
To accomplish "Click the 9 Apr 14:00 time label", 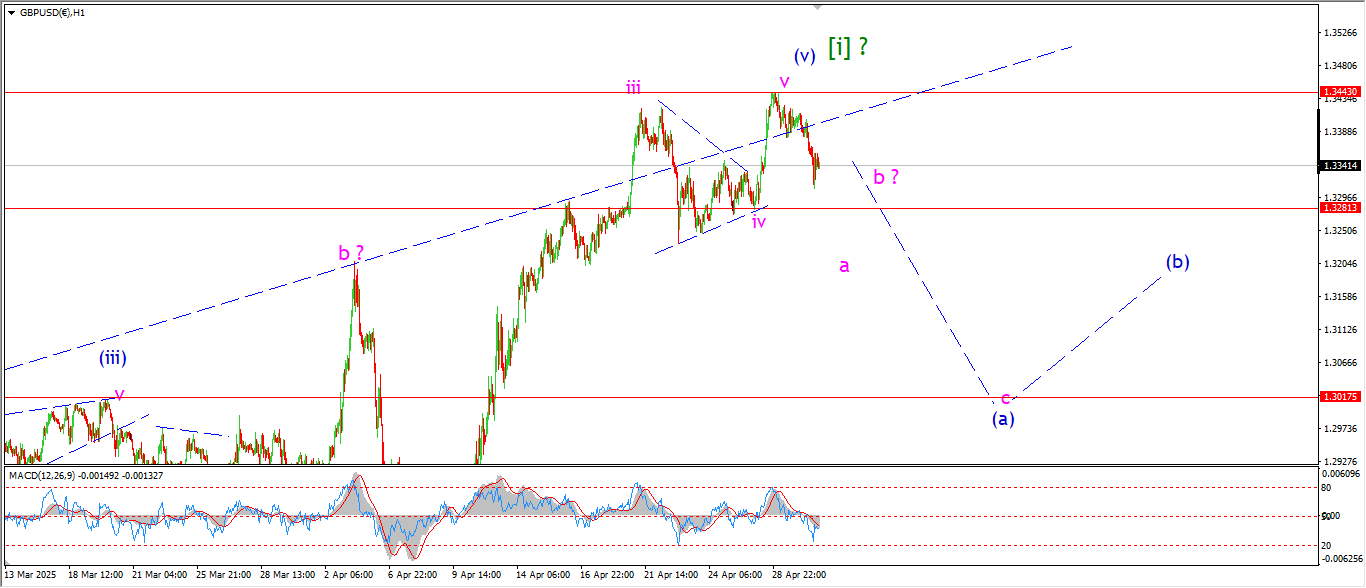I will (478, 576).
